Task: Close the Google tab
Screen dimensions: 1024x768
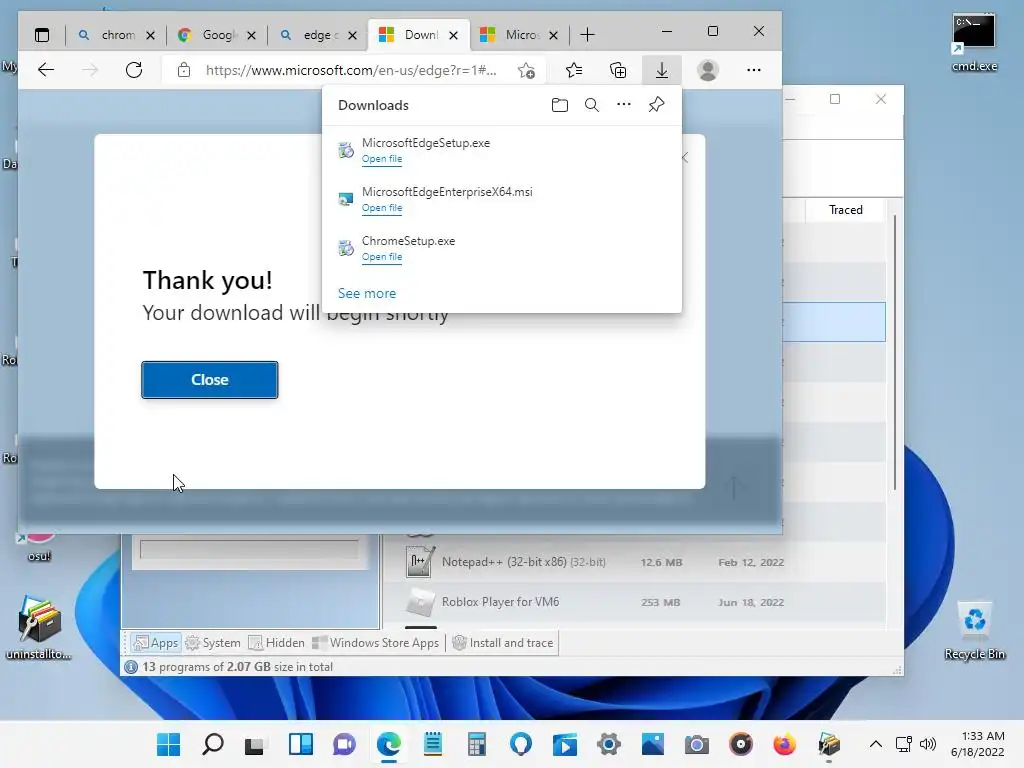Action: point(251,35)
